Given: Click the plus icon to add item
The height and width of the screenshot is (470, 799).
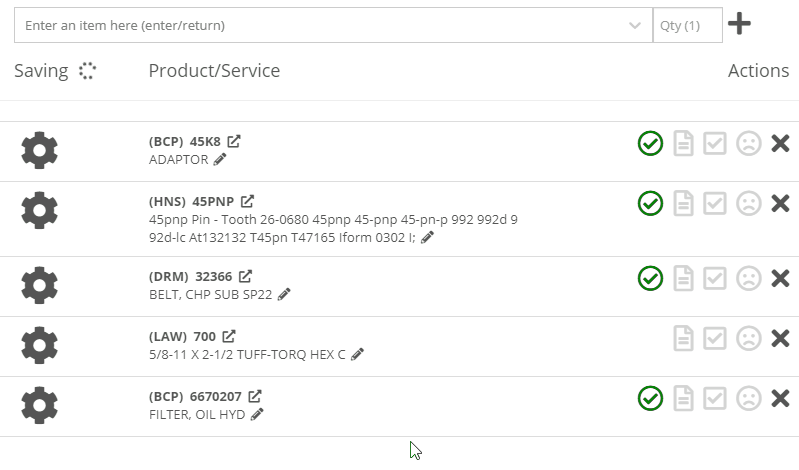Looking at the screenshot, I should click(739, 24).
